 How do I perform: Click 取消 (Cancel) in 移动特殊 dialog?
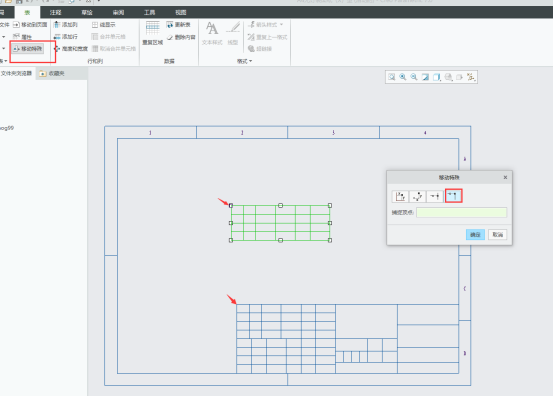tap(497, 235)
